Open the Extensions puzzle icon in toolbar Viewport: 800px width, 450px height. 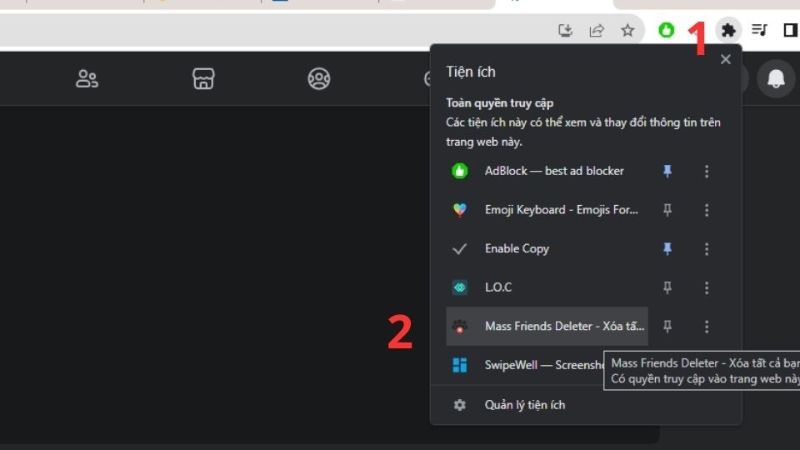point(728,30)
